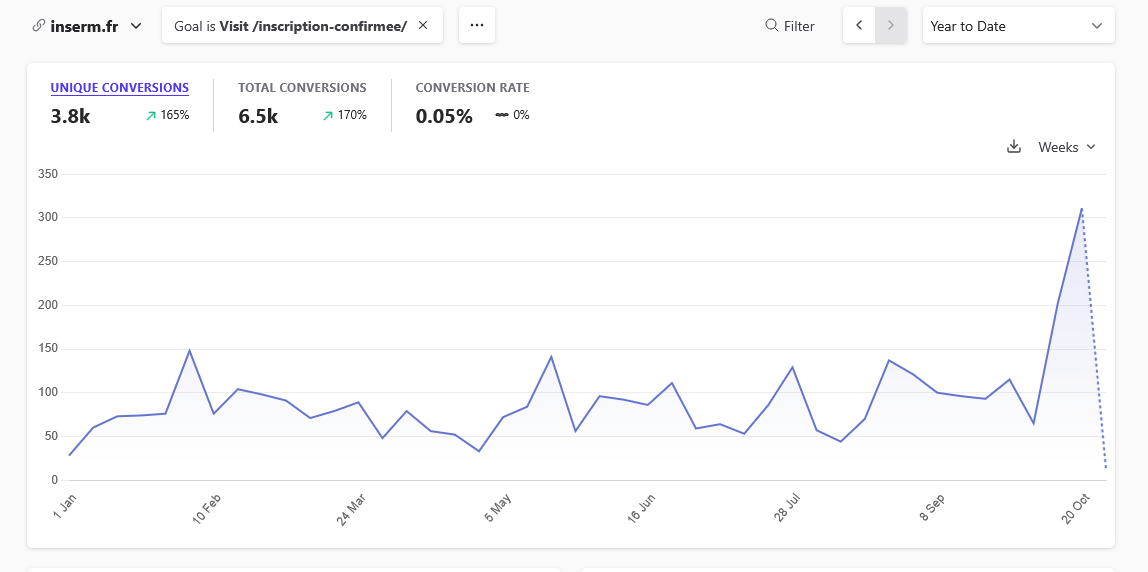Show the Conversion Rate metric
Image resolution: width=1148 pixels, height=572 pixels.
[x=472, y=88]
